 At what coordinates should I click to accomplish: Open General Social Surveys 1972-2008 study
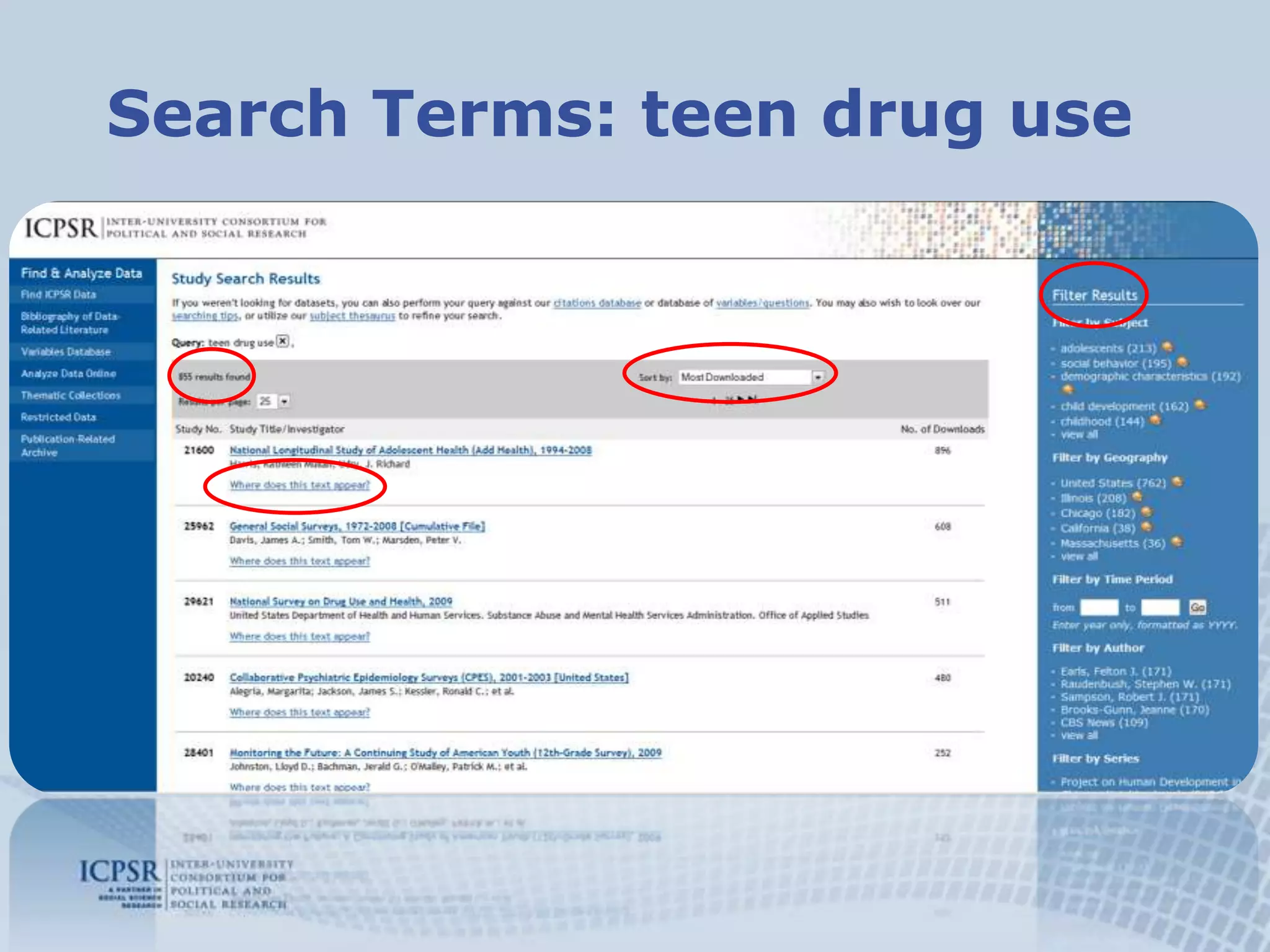click(357, 526)
